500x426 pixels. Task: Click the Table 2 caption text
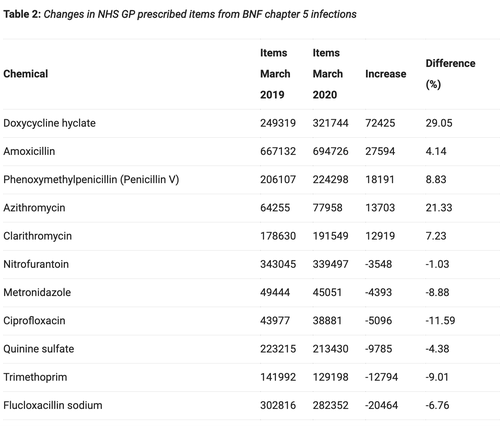pyautogui.click(x=180, y=14)
